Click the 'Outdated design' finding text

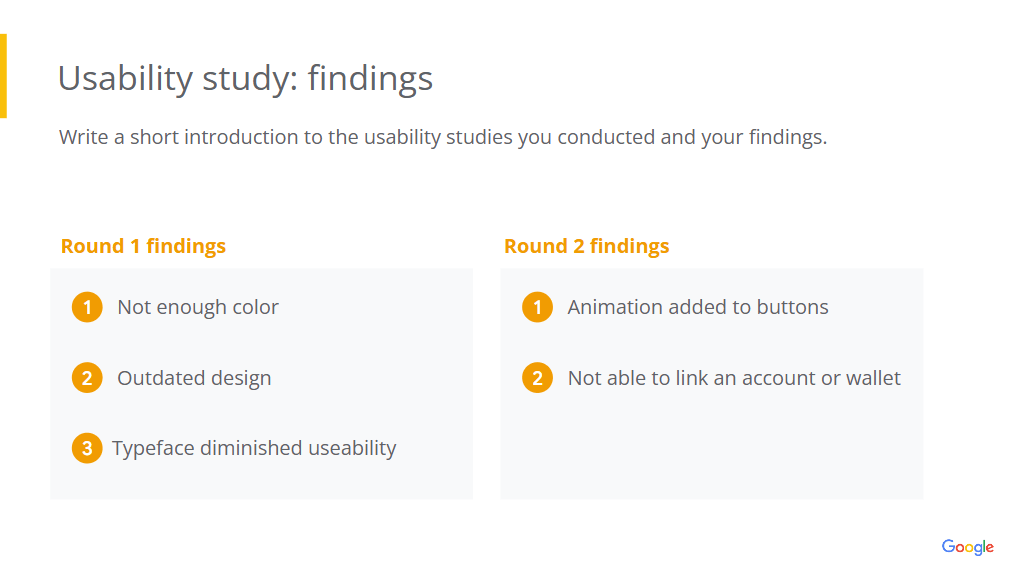194,378
